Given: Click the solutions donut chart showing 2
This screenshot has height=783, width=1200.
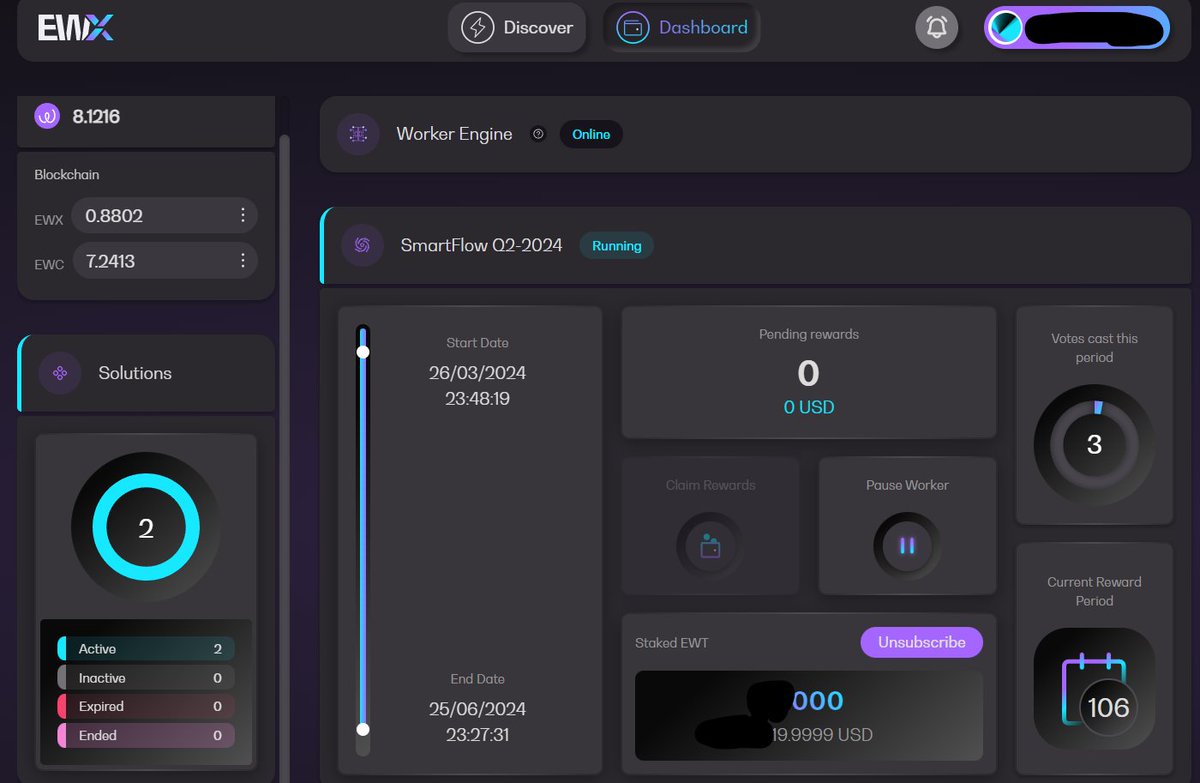Looking at the screenshot, I should [x=146, y=527].
